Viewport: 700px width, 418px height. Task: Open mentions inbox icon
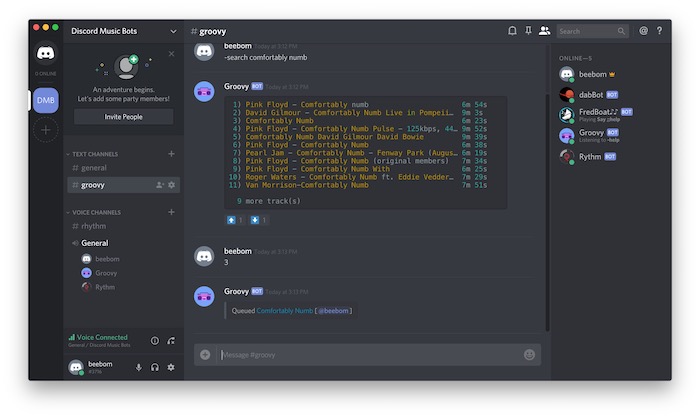(x=643, y=31)
